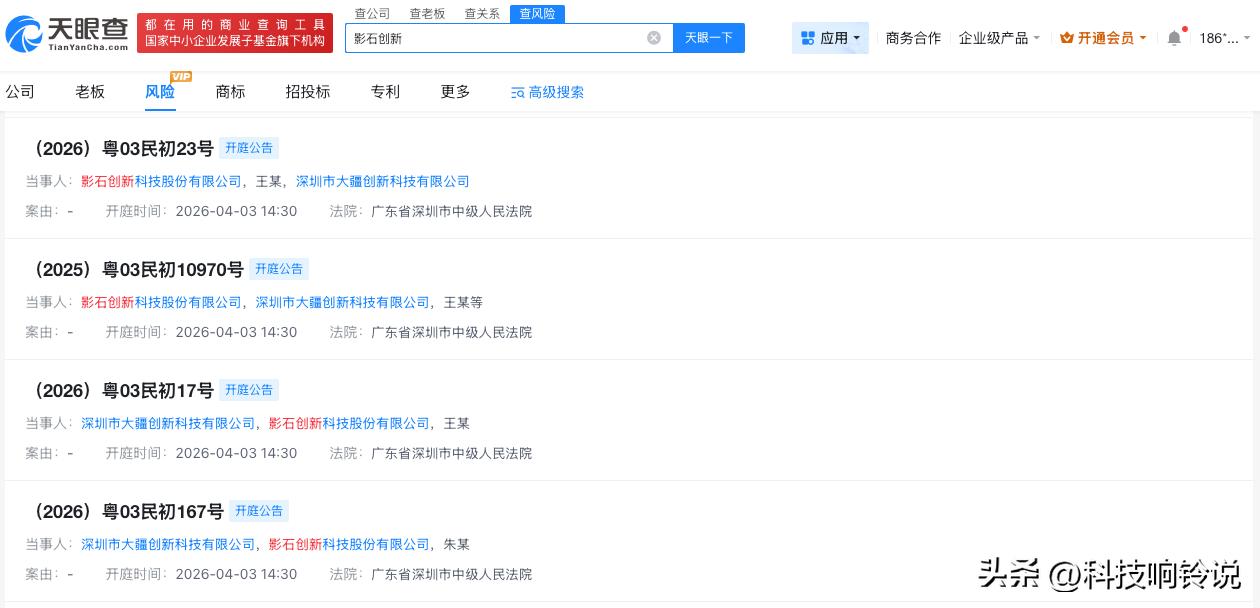Open the 应用 apps grid icon
The width and height of the screenshot is (1260, 608).
[810, 37]
